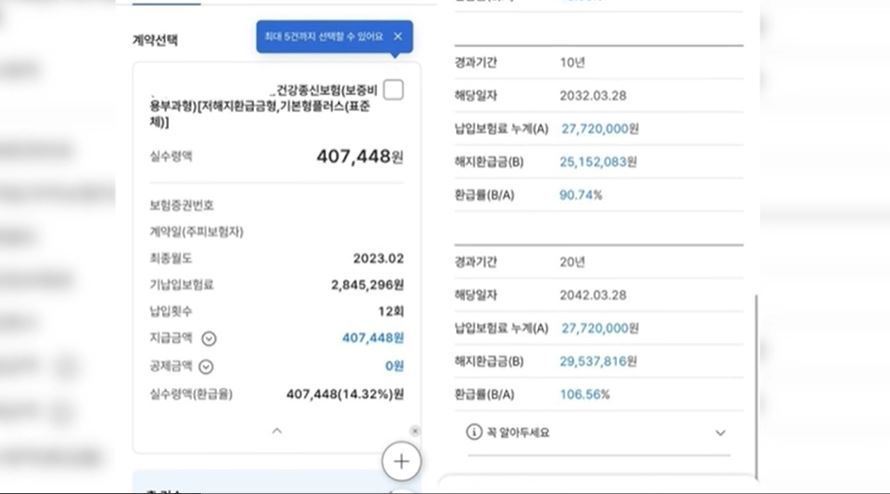This screenshot has height=494, width=890.
Task: Check the 건강종신보험 contract checkbox
Action: (394, 91)
